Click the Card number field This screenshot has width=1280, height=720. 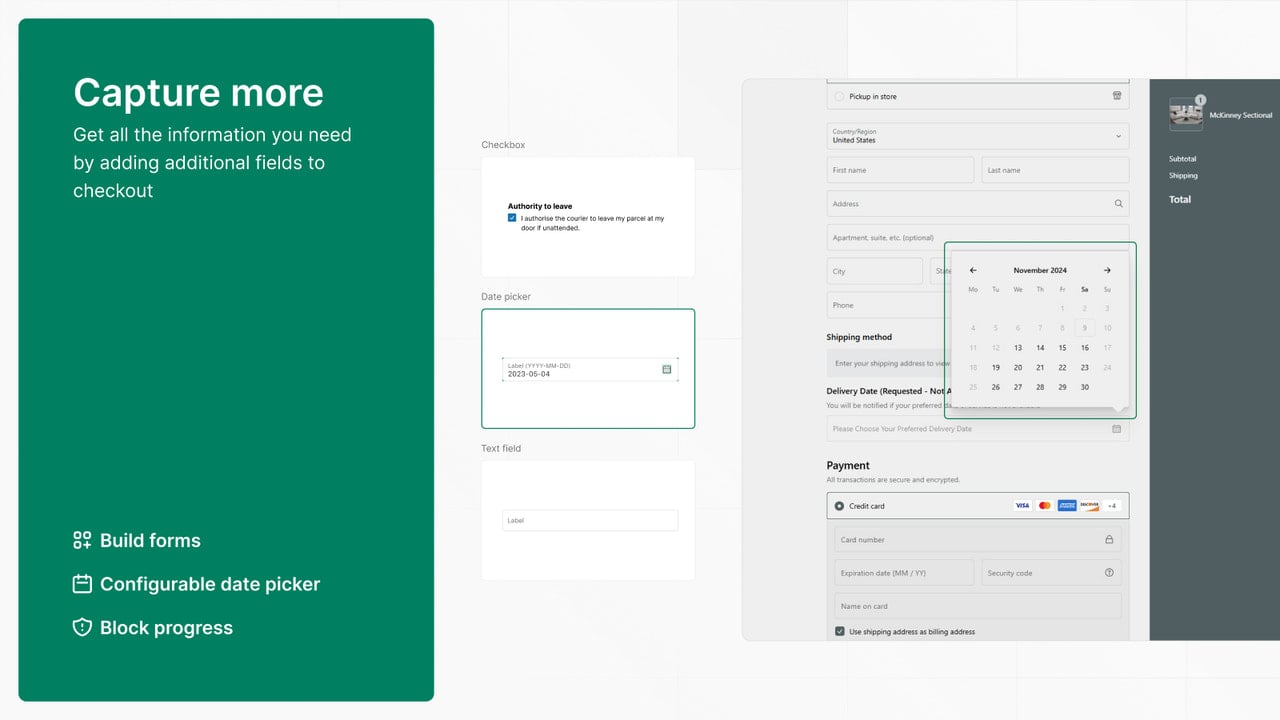(978, 540)
